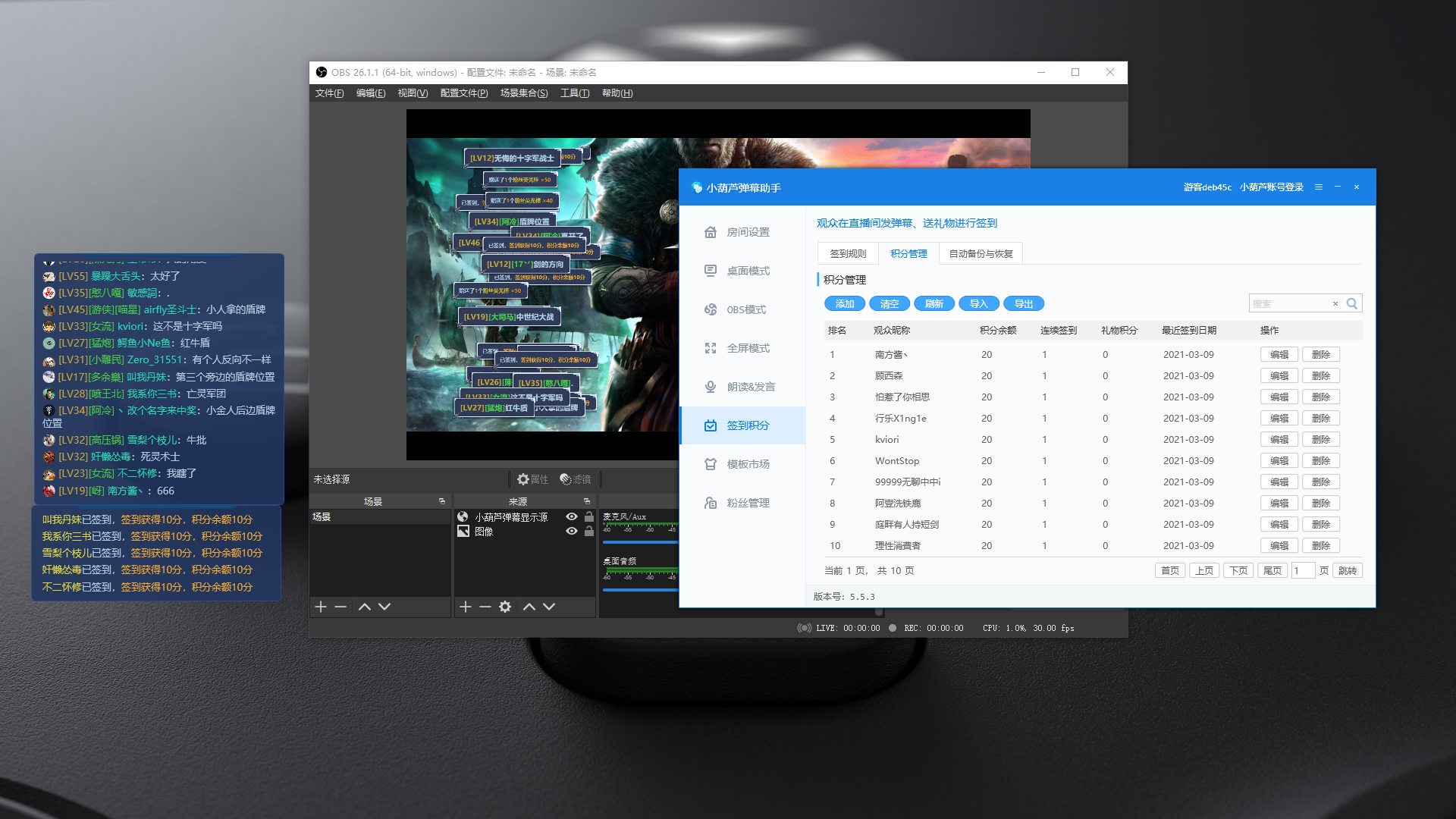Screen dimensions: 1456x819
Task: Hide the 小葫芦弹幕显示源 source
Action: point(572,516)
